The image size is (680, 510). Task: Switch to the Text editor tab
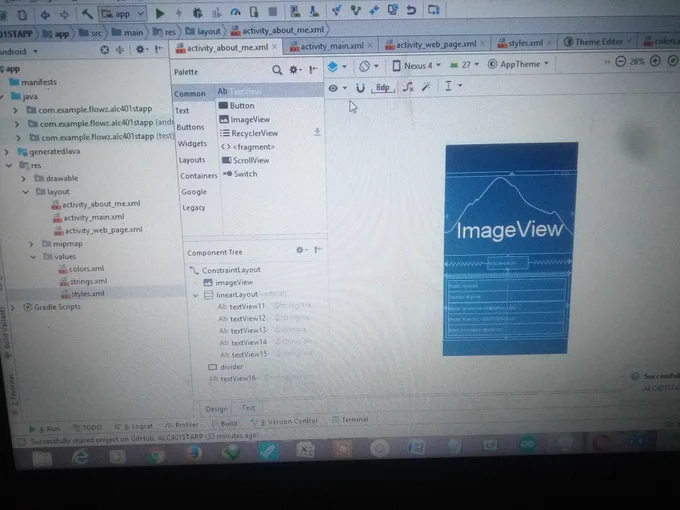(x=248, y=408)
